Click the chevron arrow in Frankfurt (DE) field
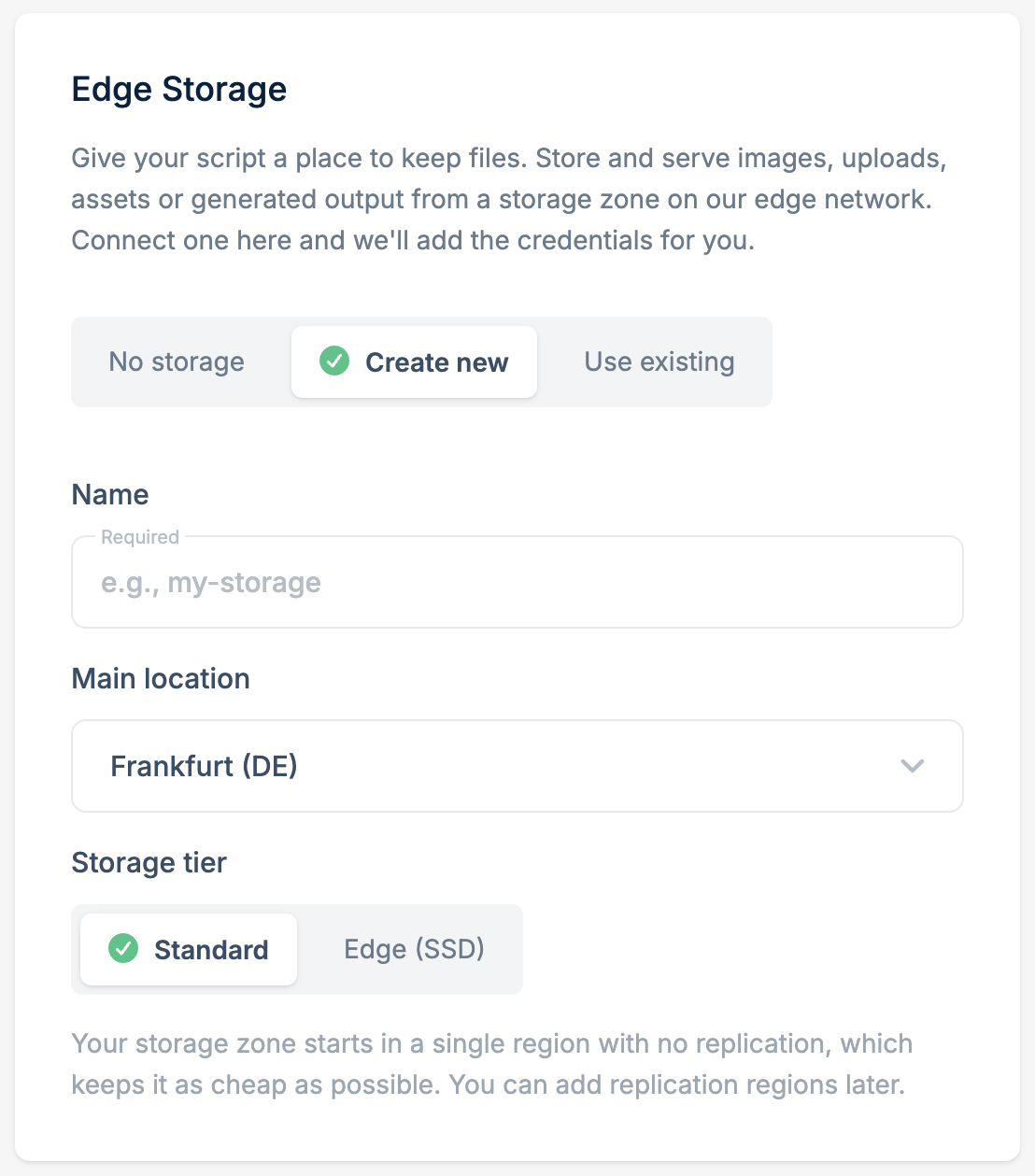 click(913, 766)
